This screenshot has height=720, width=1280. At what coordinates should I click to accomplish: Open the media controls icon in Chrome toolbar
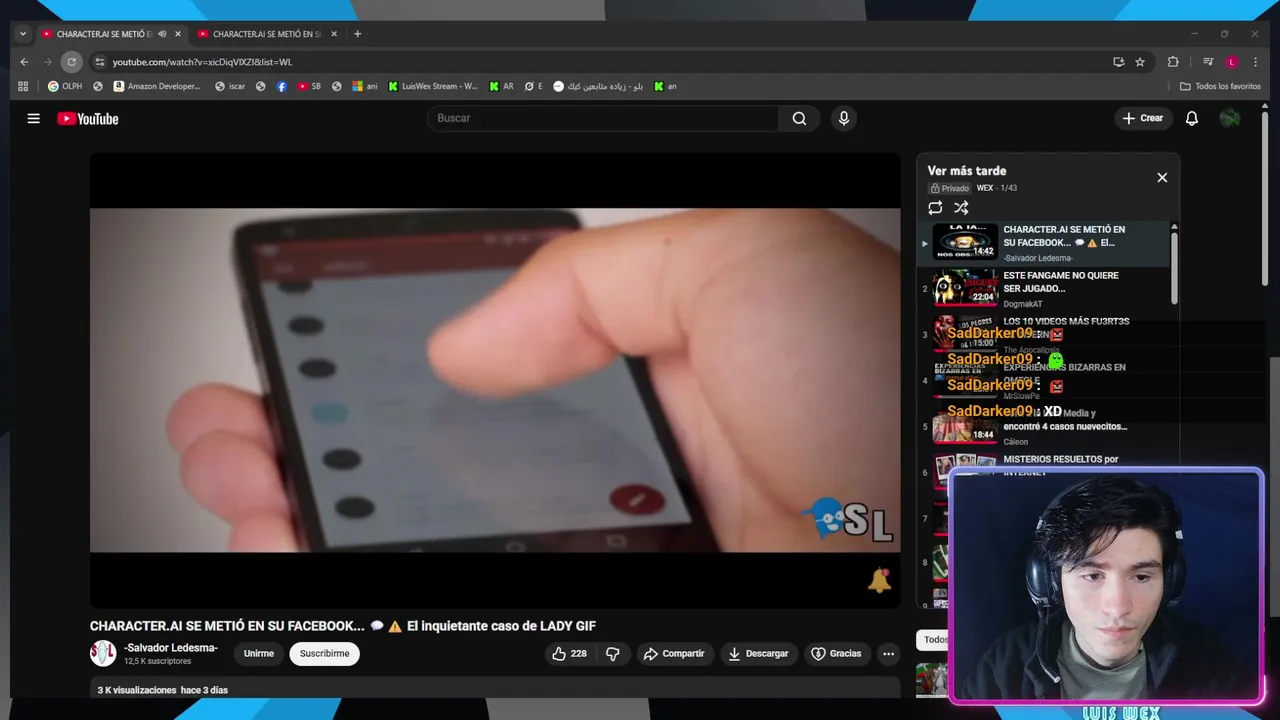click(1208, 62)
